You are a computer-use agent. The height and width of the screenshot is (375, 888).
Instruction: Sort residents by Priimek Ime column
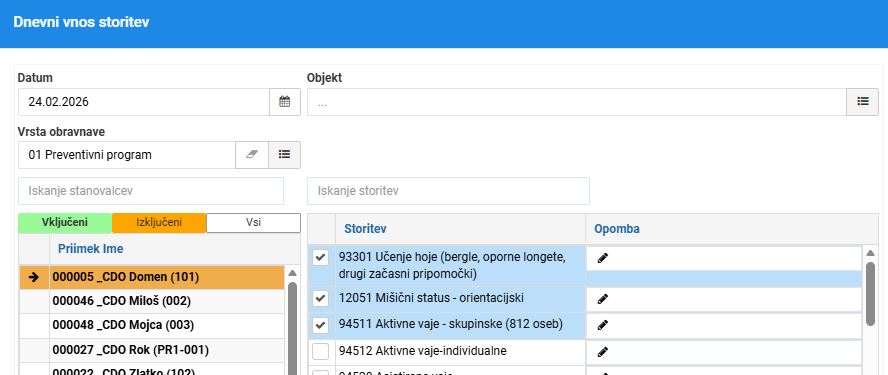[91, 249]
